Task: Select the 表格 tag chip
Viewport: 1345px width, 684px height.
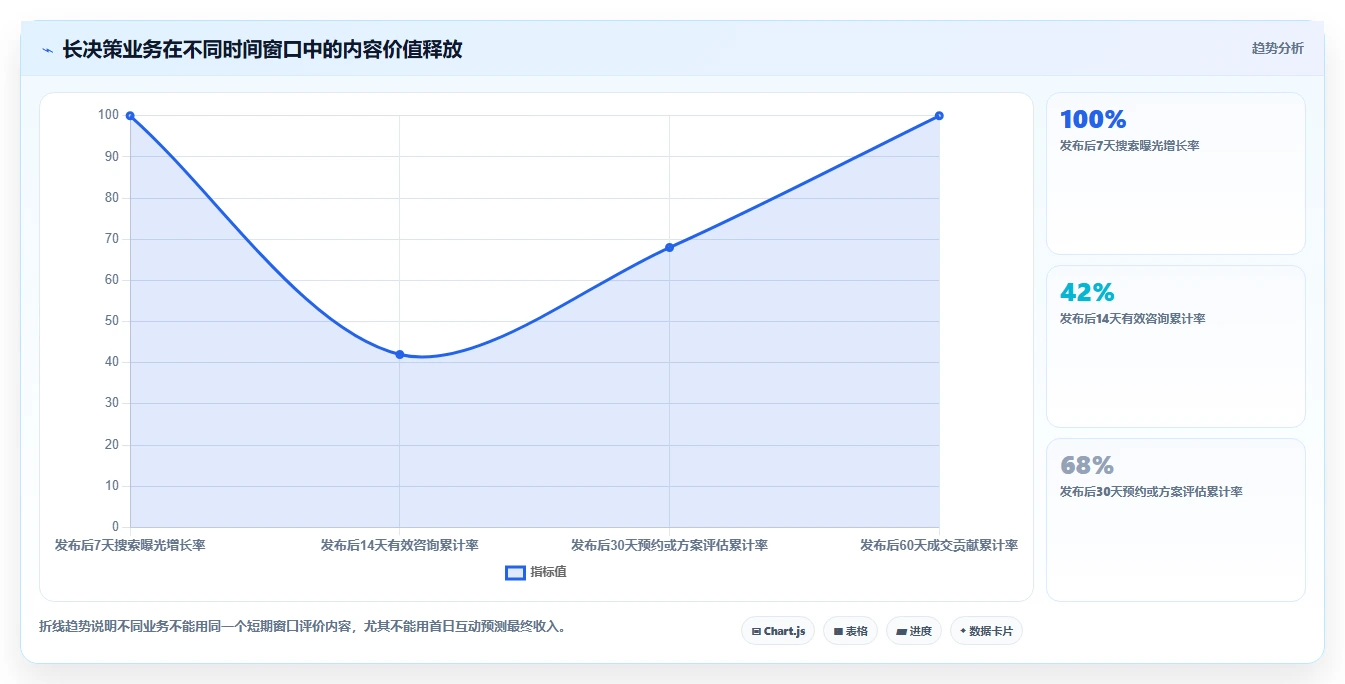Action: [x=850, y=631]
